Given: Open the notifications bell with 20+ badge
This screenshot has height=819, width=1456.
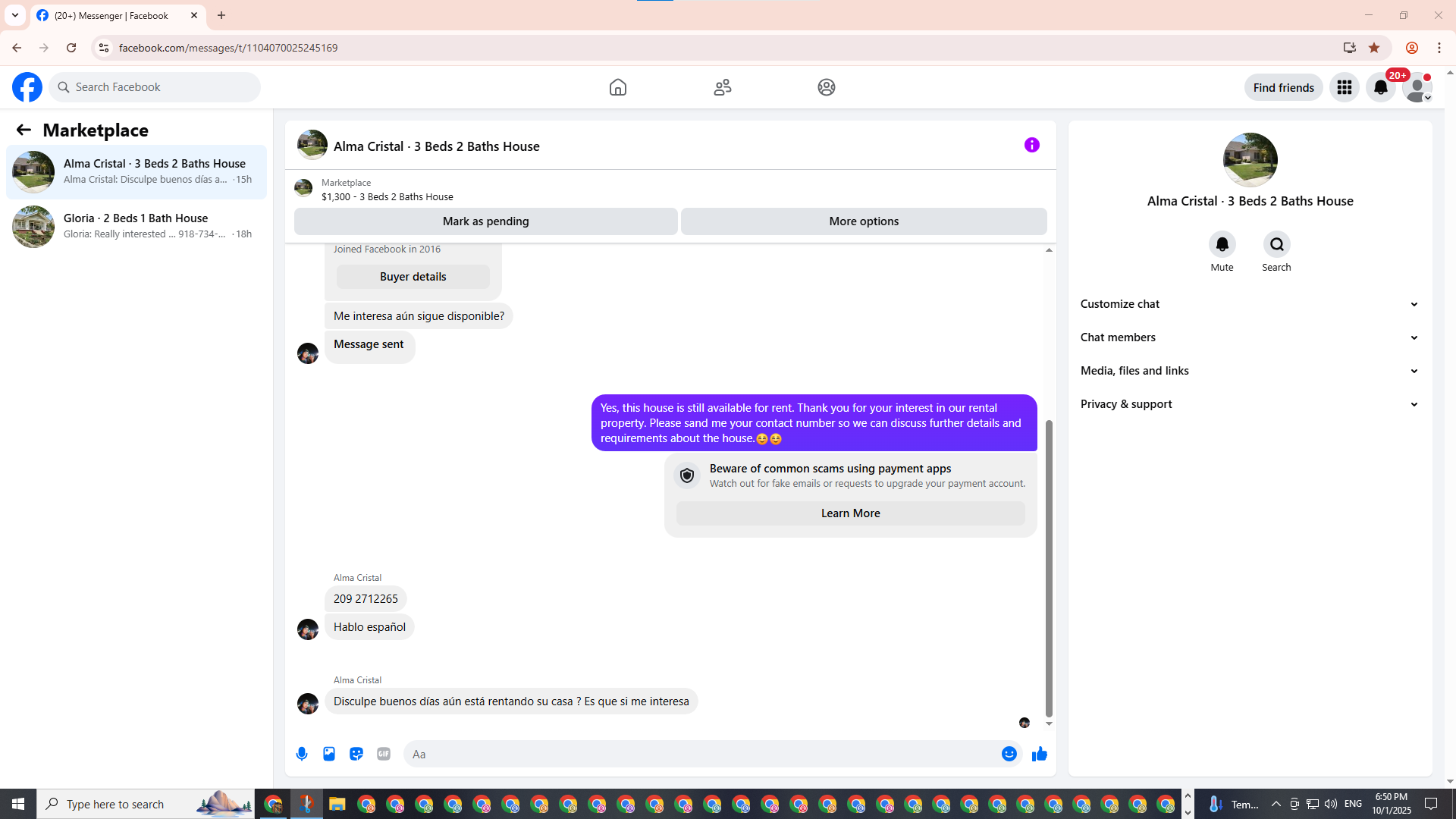Looking at the screenshot, I should (1381, 87).
